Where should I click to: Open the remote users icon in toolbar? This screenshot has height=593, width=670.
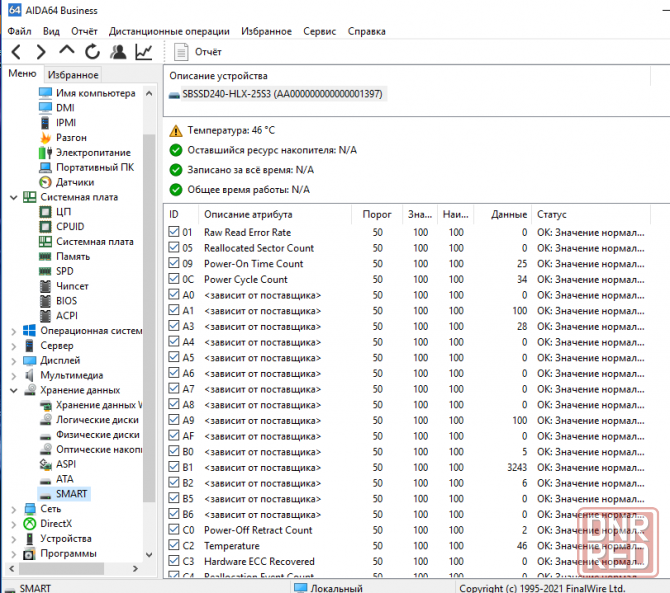[118, 51]
